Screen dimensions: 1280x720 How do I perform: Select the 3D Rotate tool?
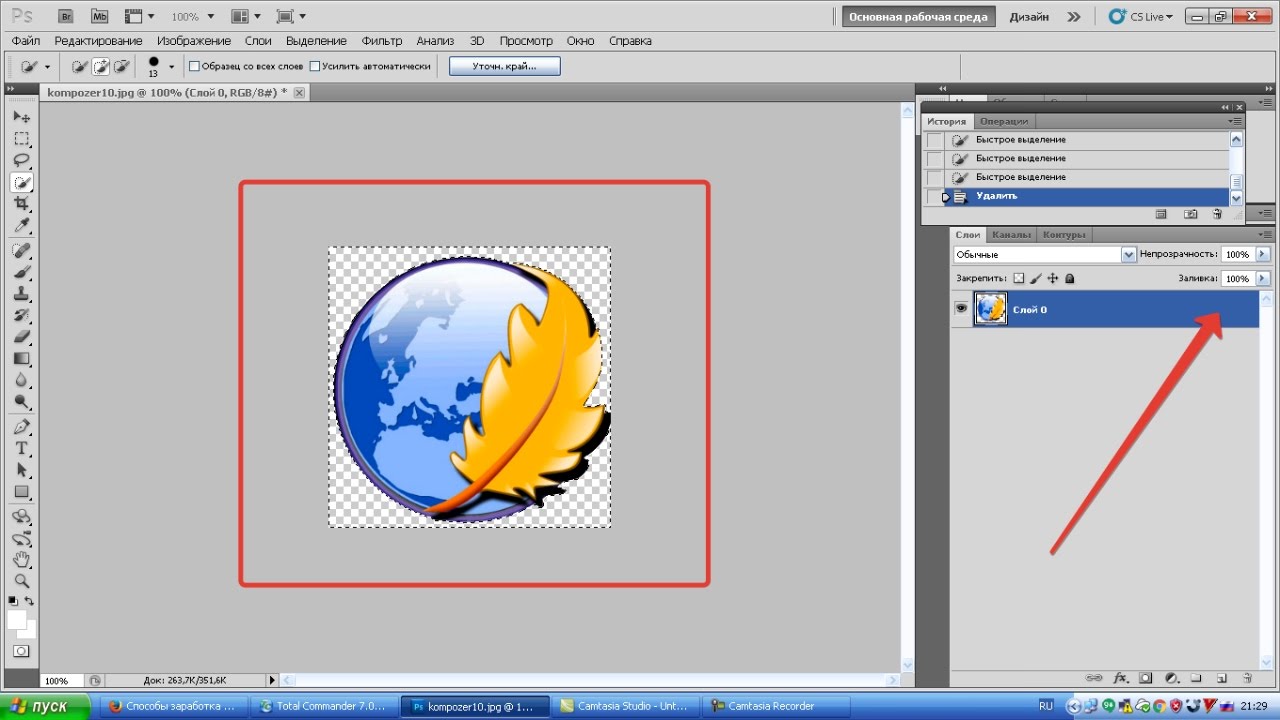(x=21, y=517)
